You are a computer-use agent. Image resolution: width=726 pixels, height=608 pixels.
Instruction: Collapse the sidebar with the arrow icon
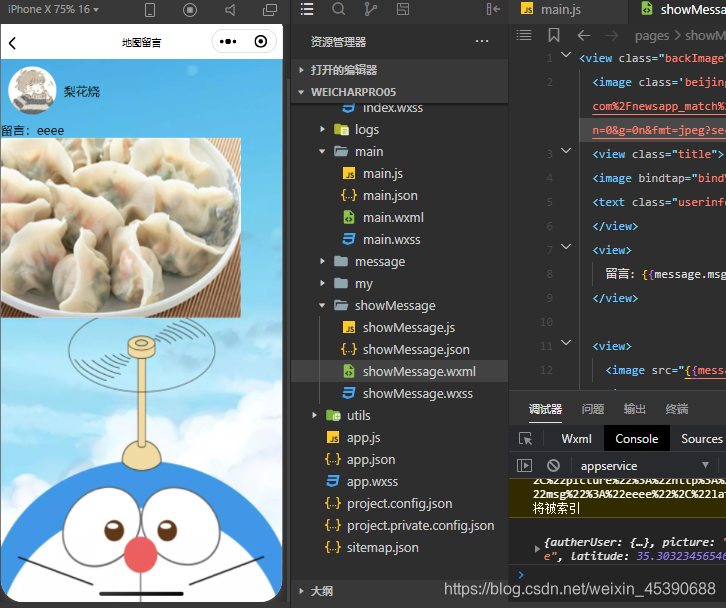point(493,9)
